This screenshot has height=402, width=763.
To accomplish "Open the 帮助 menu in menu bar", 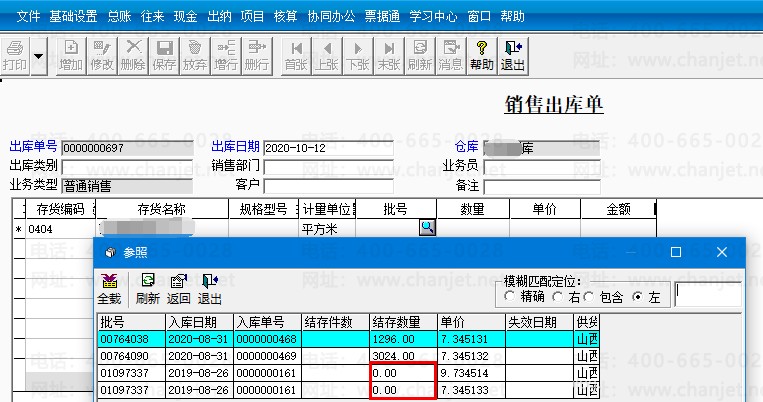I will [x=512, y=17].
